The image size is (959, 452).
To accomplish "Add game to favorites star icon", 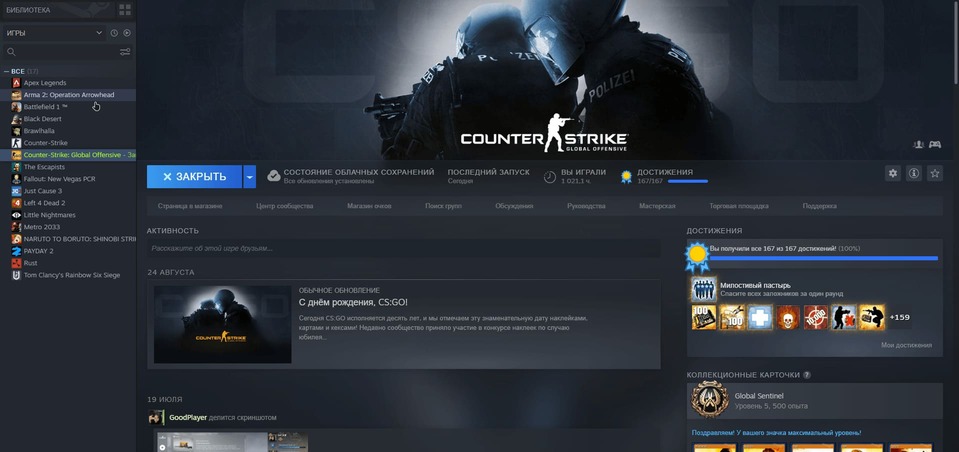I will pos(935,173).
